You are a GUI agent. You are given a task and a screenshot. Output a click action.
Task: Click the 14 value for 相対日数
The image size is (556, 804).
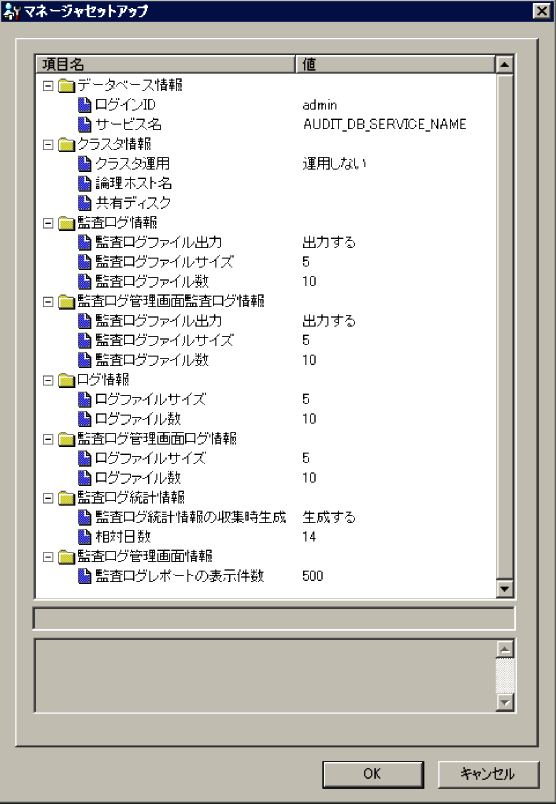tap(309, 537)
